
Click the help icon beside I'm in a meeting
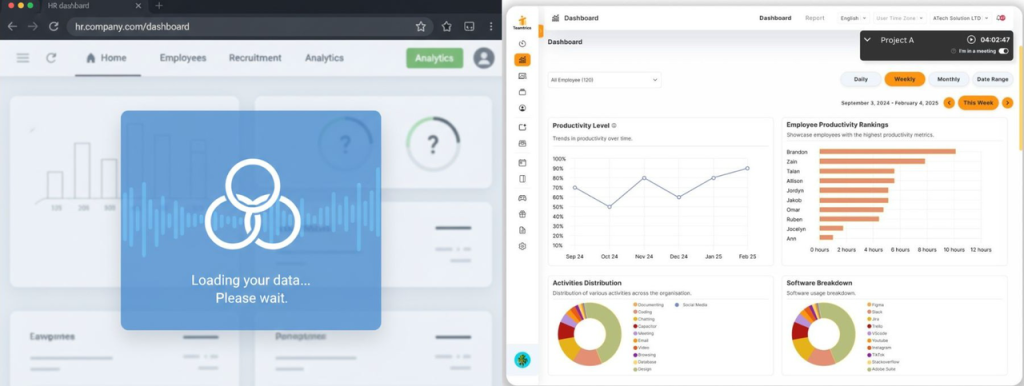tap(953, 51)
